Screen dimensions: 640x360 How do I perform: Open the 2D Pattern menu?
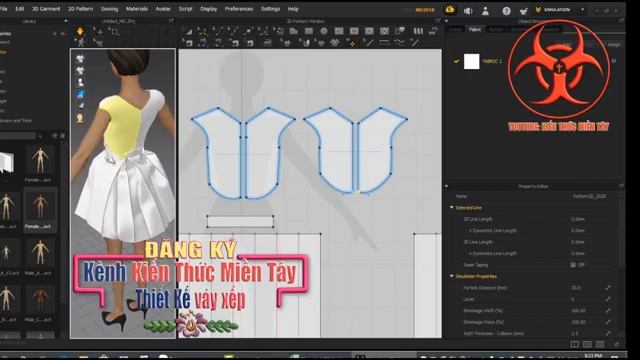click(80, 9)
